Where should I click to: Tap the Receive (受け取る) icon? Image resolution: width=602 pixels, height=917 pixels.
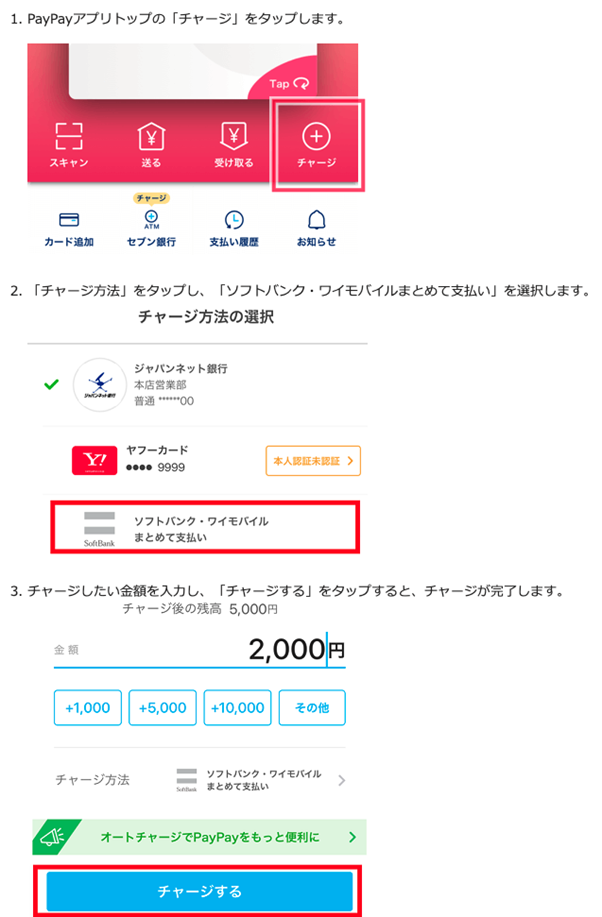click(x=234, y=136)
